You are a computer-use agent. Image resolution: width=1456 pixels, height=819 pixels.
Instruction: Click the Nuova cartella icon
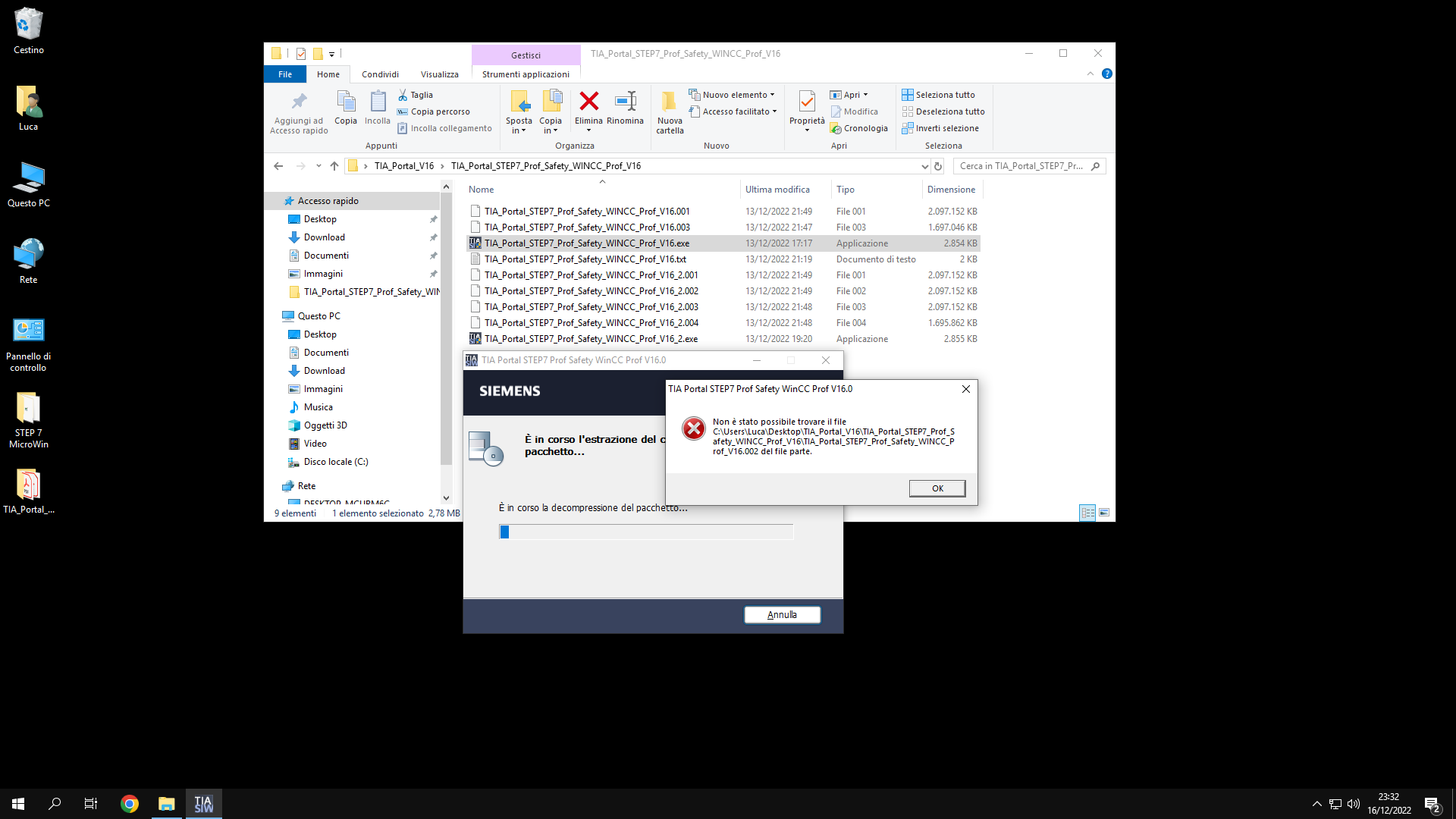pyautogui.click(x=670, y=102)
